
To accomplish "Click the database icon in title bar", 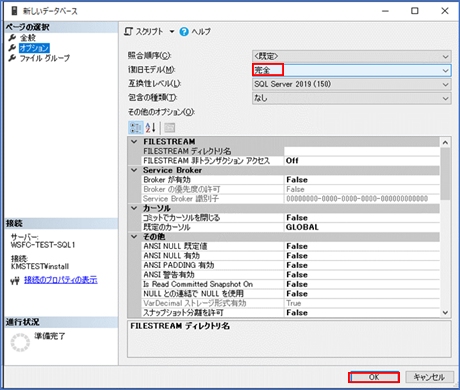I will point(14,11).
